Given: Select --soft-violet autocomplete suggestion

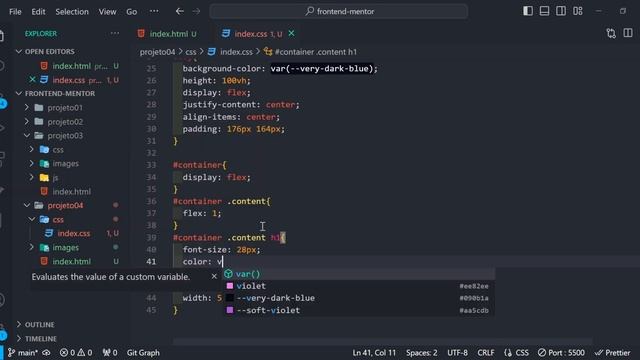Looking at the screenshot, I should point(358,310).
